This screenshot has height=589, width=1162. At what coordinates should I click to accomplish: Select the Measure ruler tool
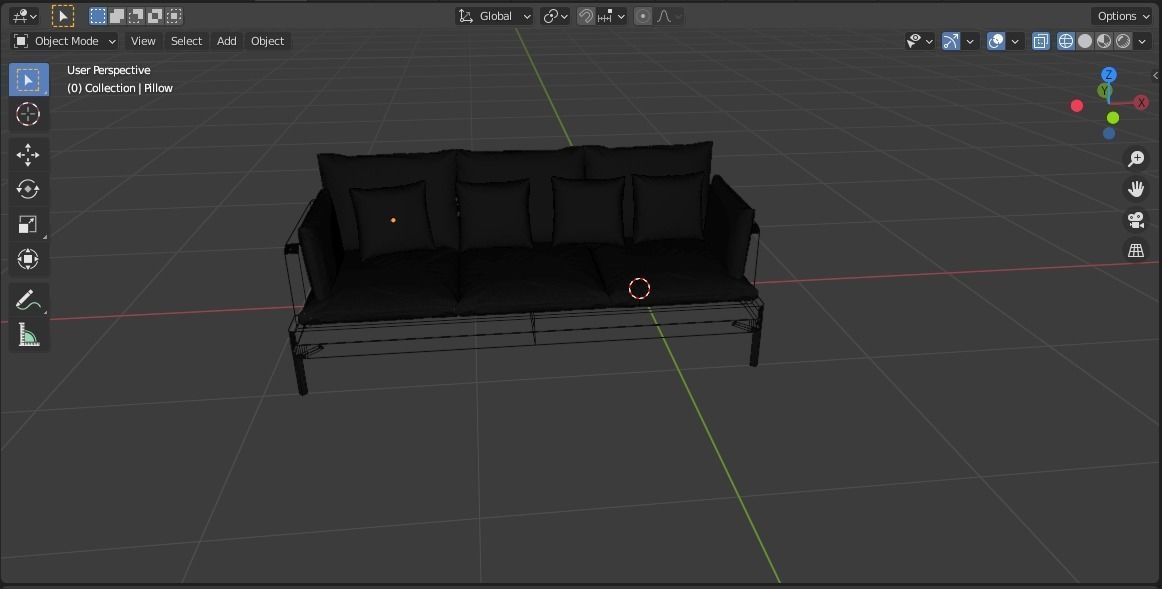(28, 335)
